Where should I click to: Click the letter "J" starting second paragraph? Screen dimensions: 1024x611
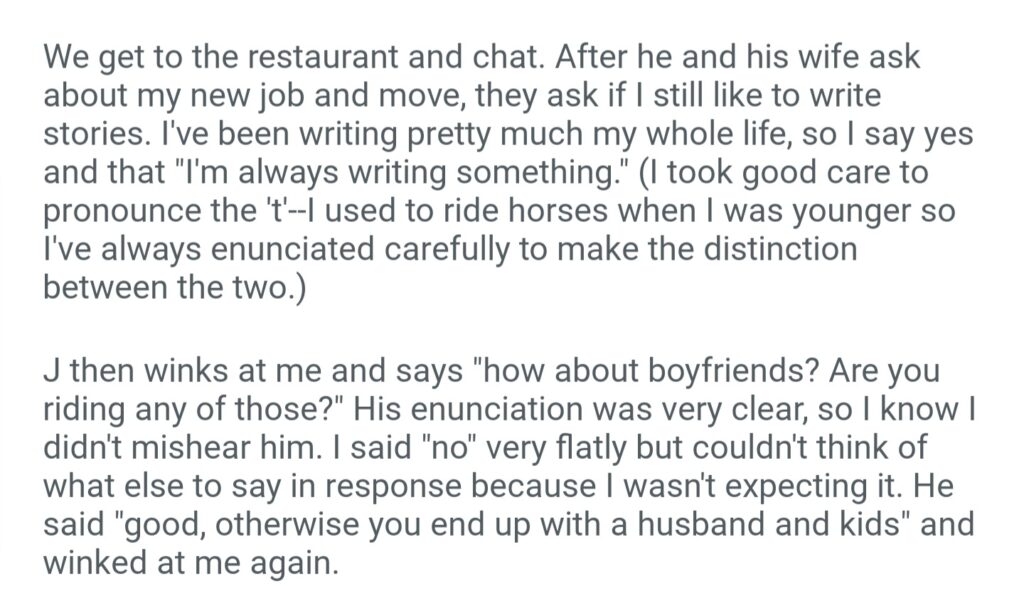tap(51, 372)
